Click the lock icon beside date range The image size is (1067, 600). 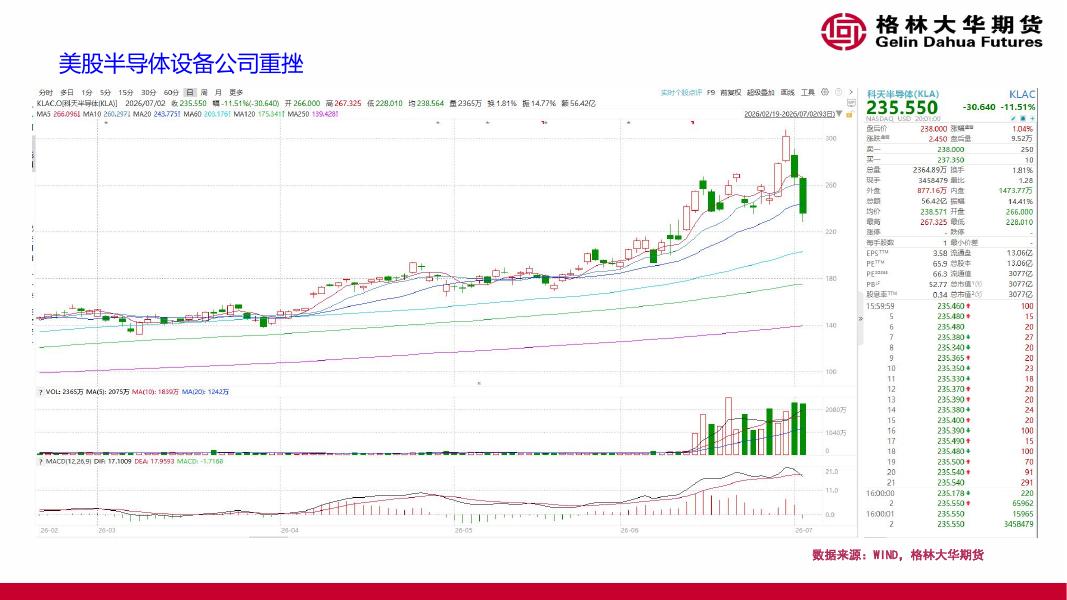849,114
